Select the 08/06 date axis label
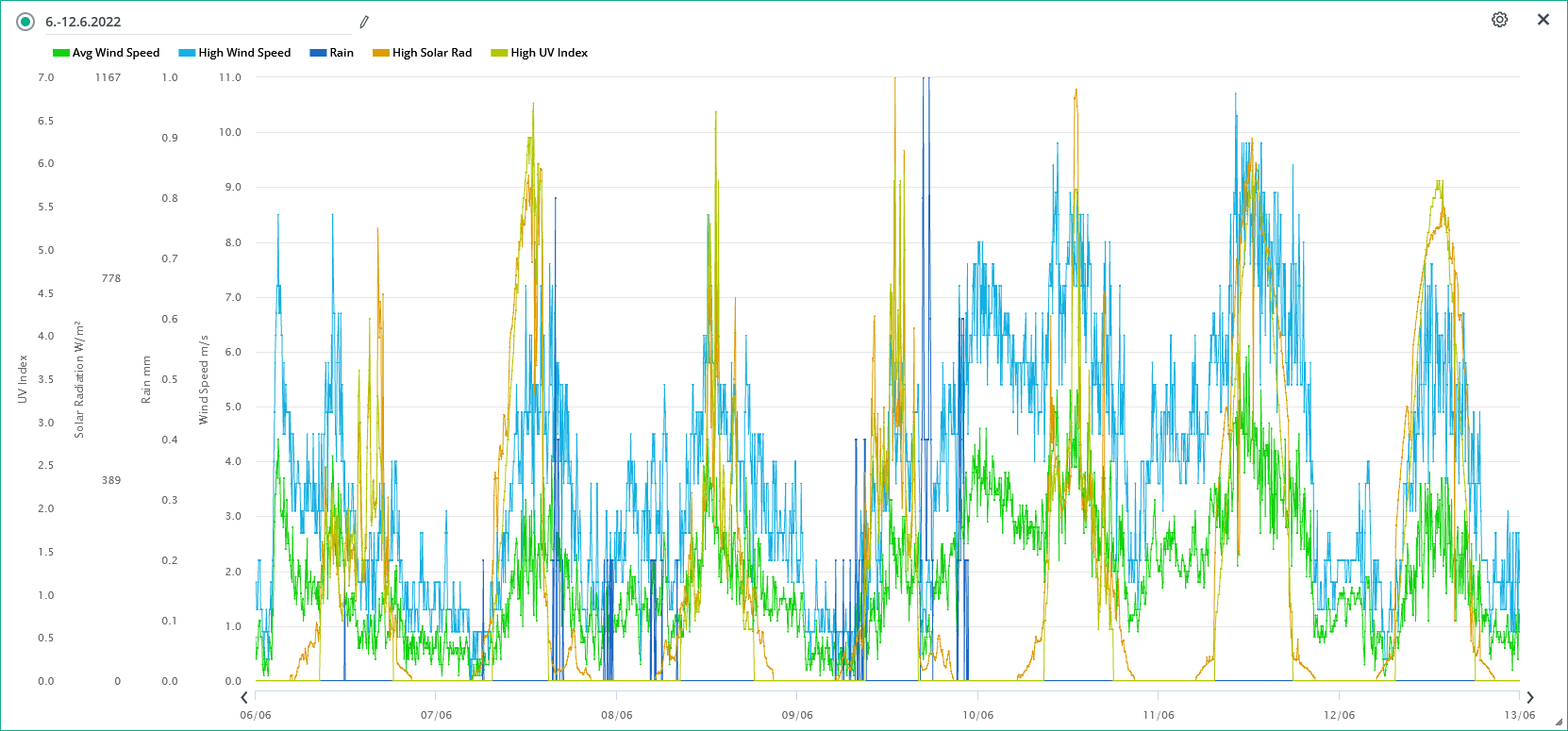The image size is (1568, 731). tap(617, 715)
